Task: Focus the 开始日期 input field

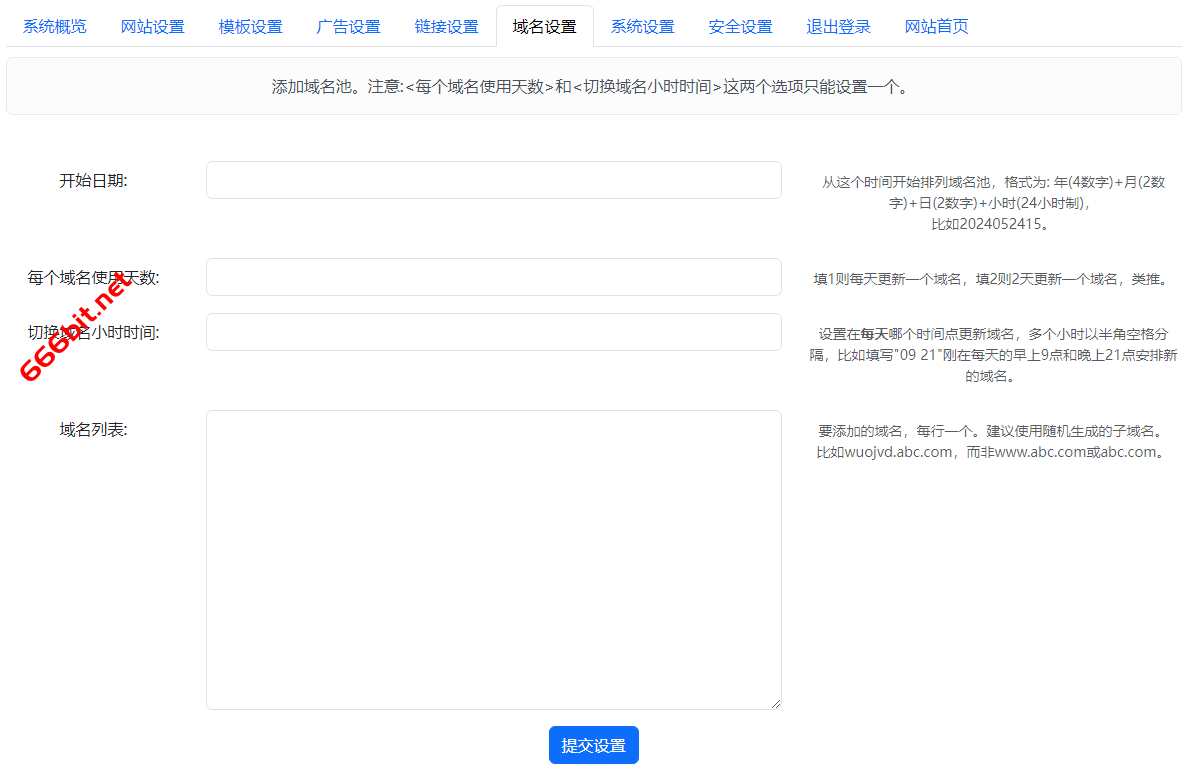Action: (x=493, y=179)
